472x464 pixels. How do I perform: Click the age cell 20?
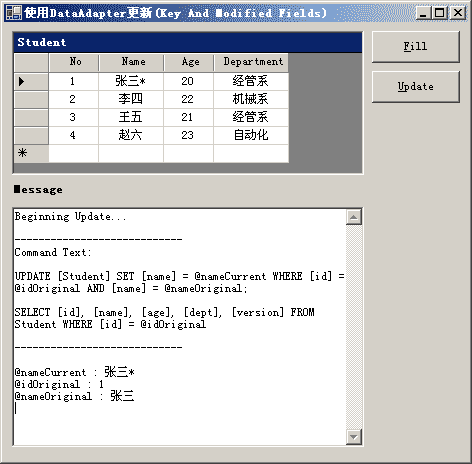(x=189, y=81)
